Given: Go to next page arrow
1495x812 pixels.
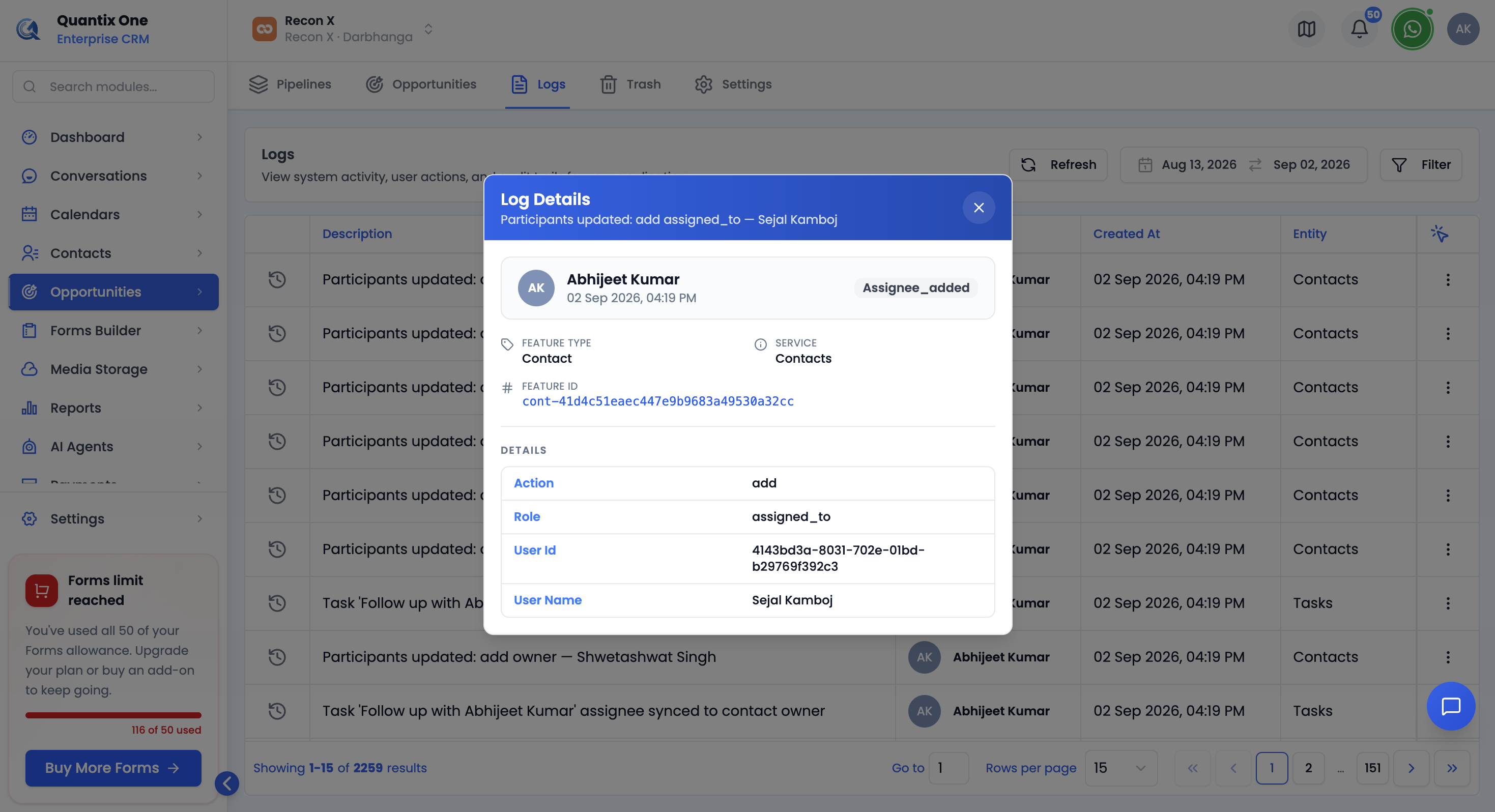Looking at the screenshot, I should [1411, 768].
